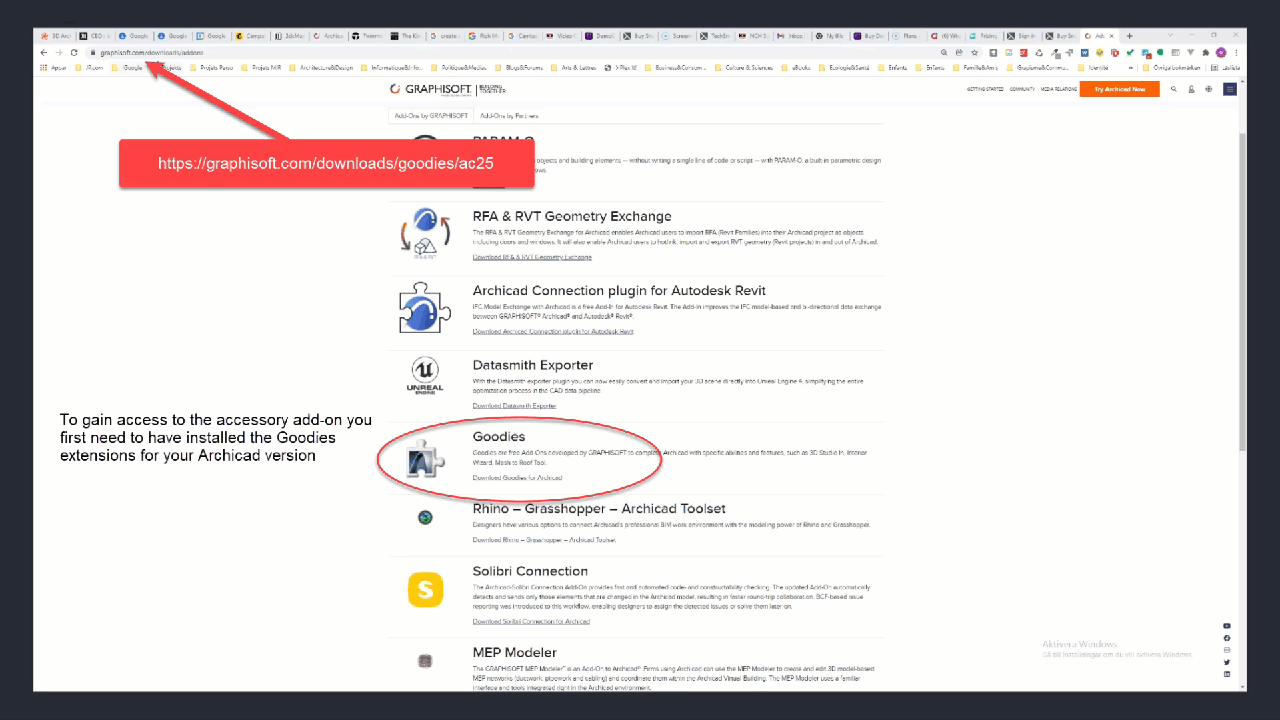Click the Archicad Connection blue puzzle icon
The image size is (1280, 720).
coord(425,307)
